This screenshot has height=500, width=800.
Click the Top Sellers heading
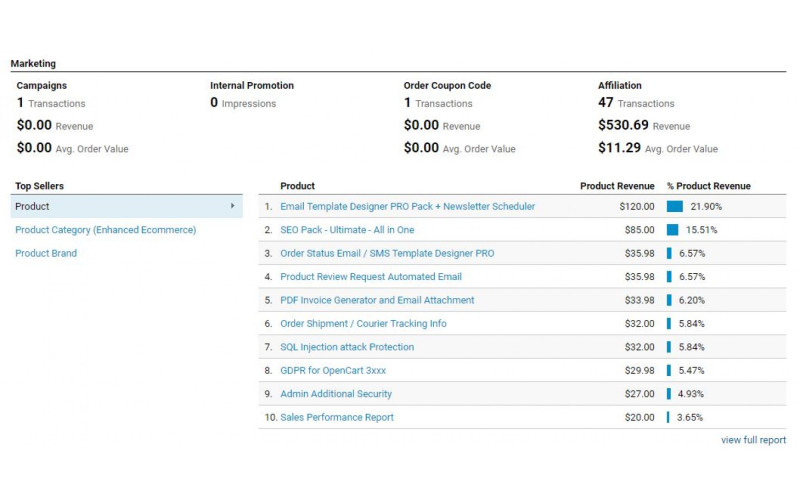pyautogui.click(x=39, y=186)
